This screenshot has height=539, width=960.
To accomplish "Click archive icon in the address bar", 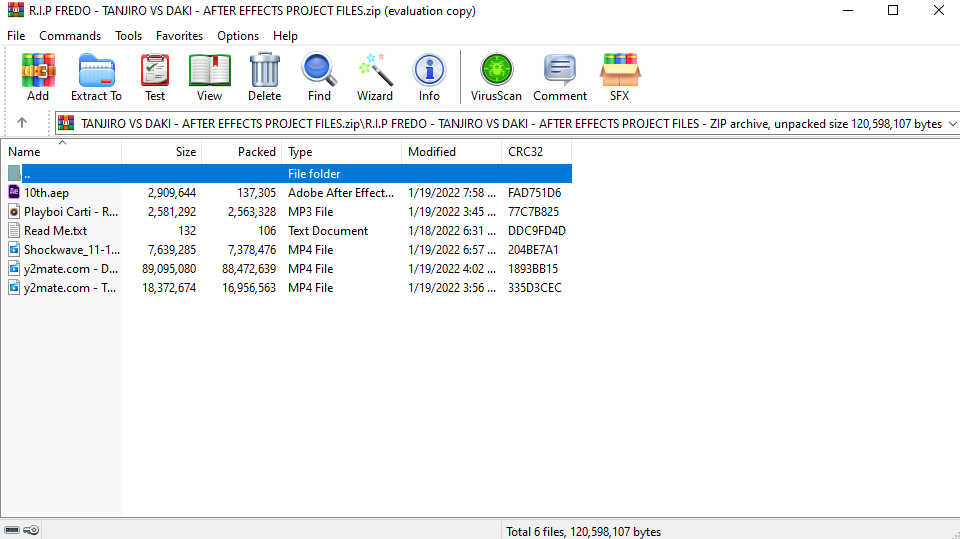I will pyautogui.click(x=66, y=123).
